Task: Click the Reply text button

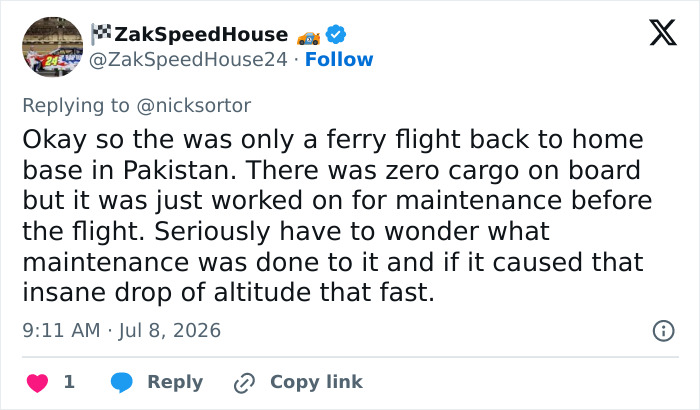Action: (175, 382)
